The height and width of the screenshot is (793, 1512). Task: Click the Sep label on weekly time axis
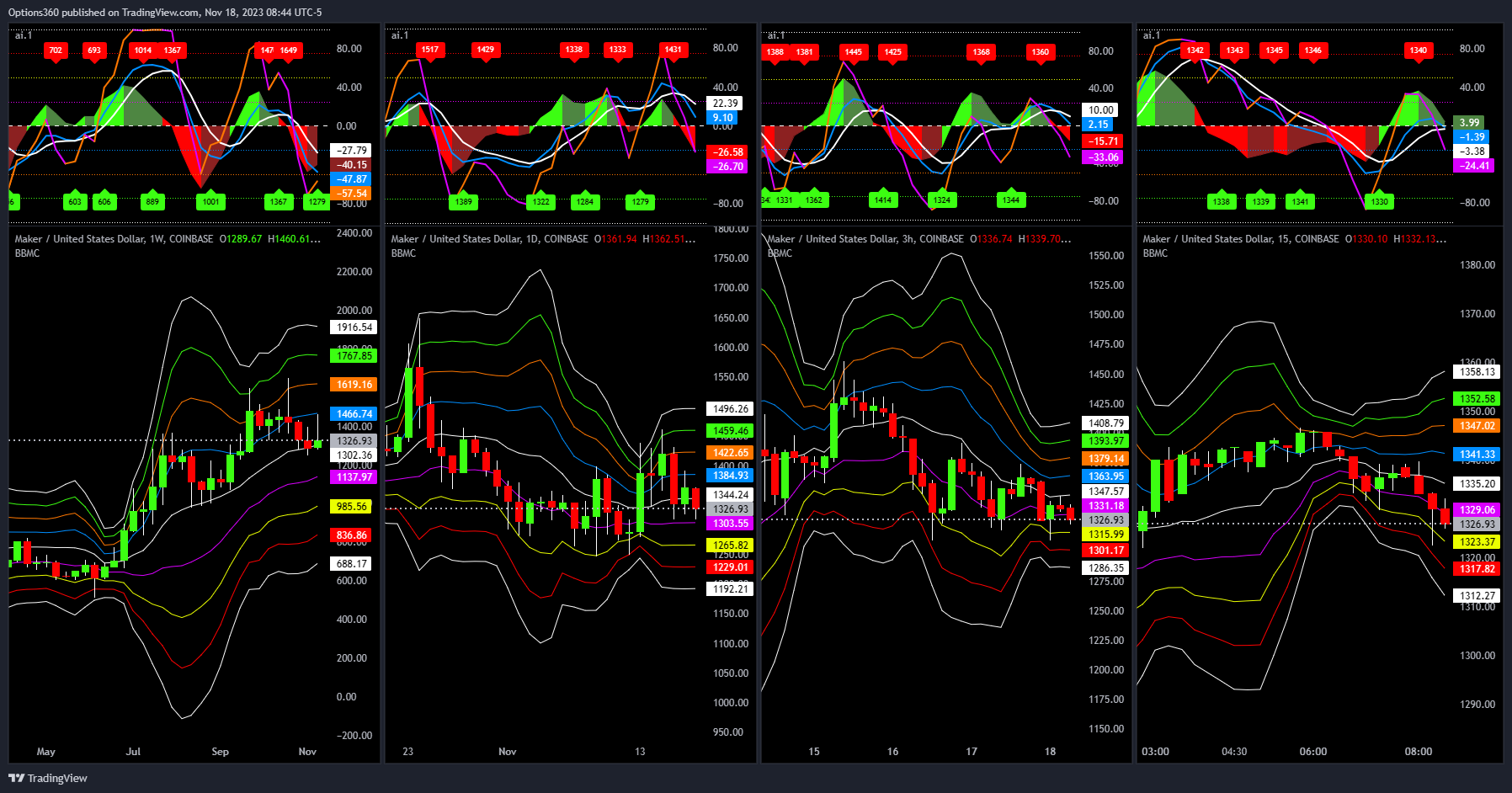(x=220, y=752)
